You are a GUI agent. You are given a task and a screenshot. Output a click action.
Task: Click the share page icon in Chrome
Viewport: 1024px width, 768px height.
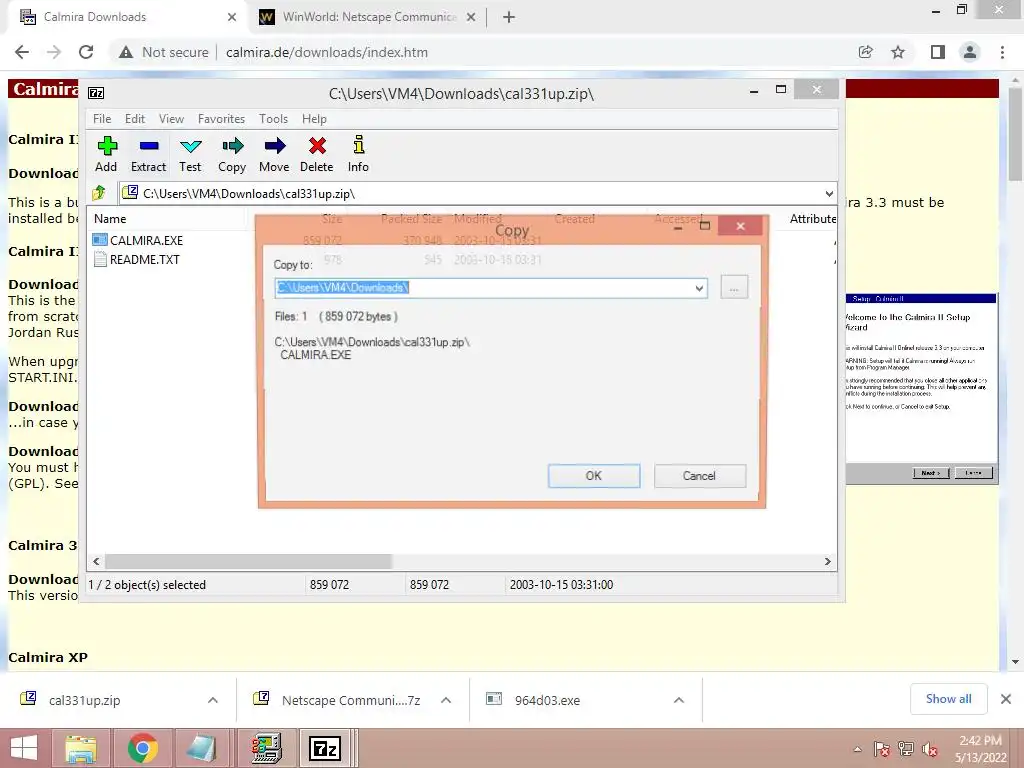tap(866, 52)
